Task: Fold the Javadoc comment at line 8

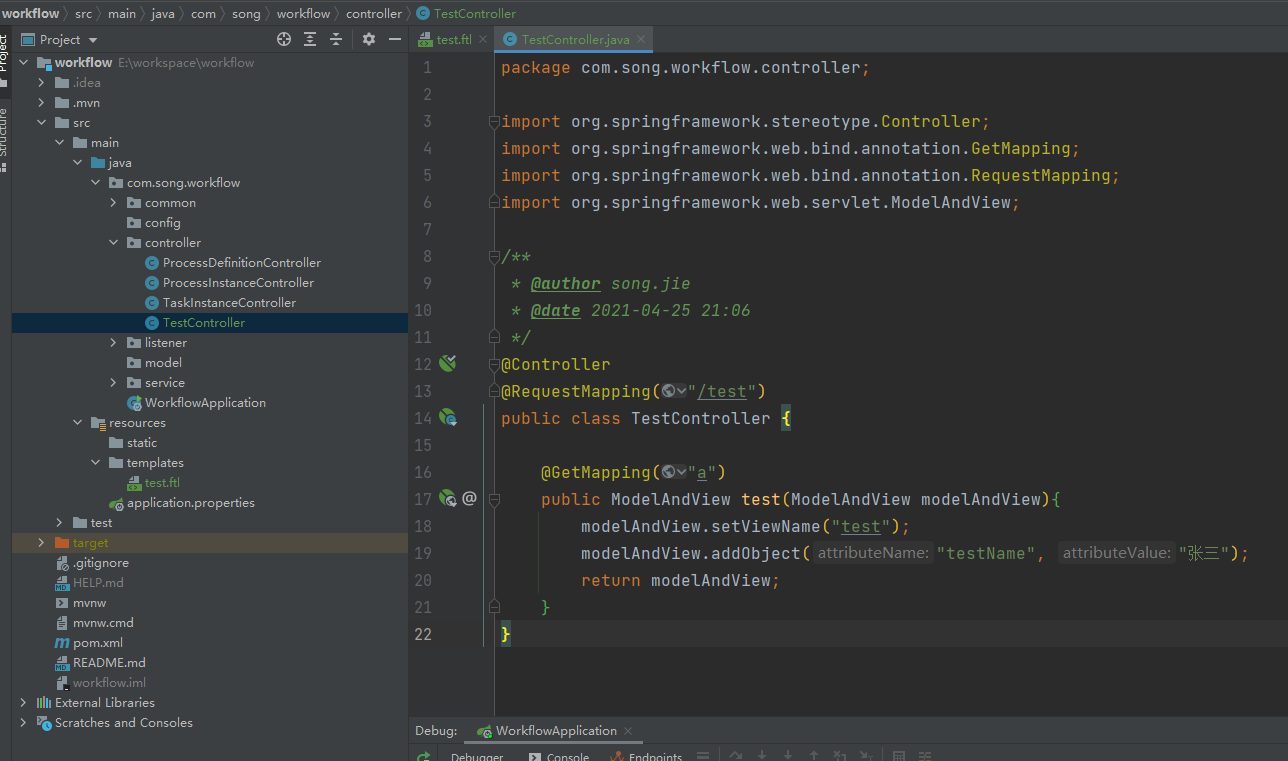Action: [x=493, y=257]
